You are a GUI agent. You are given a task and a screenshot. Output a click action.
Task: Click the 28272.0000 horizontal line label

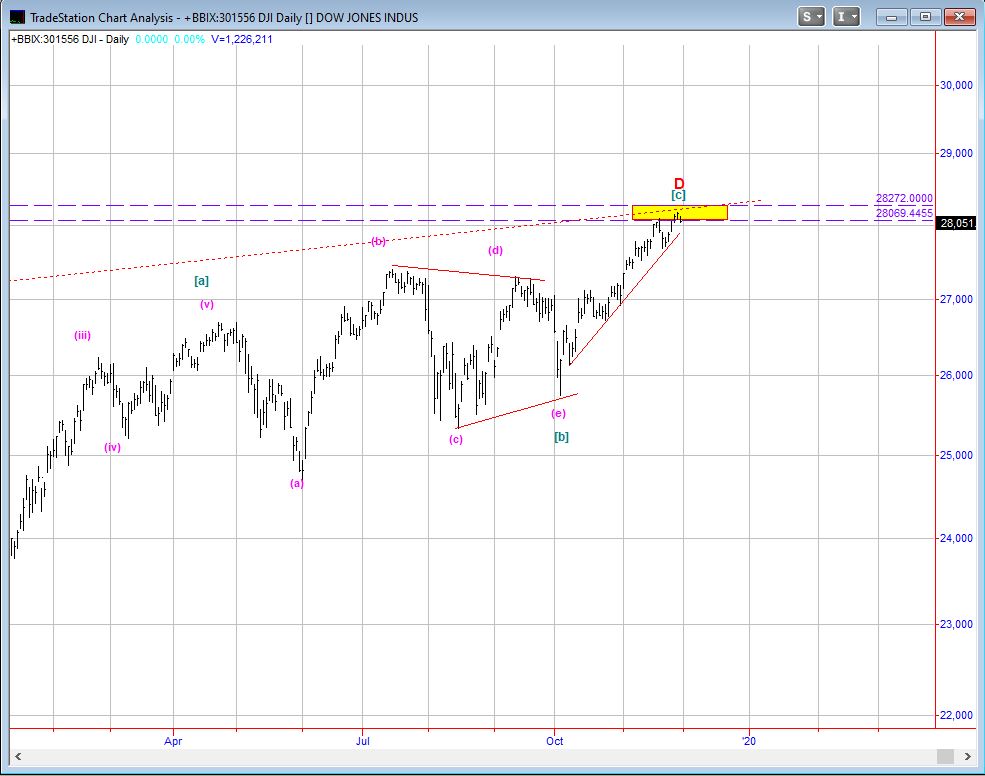pos(903,199)
